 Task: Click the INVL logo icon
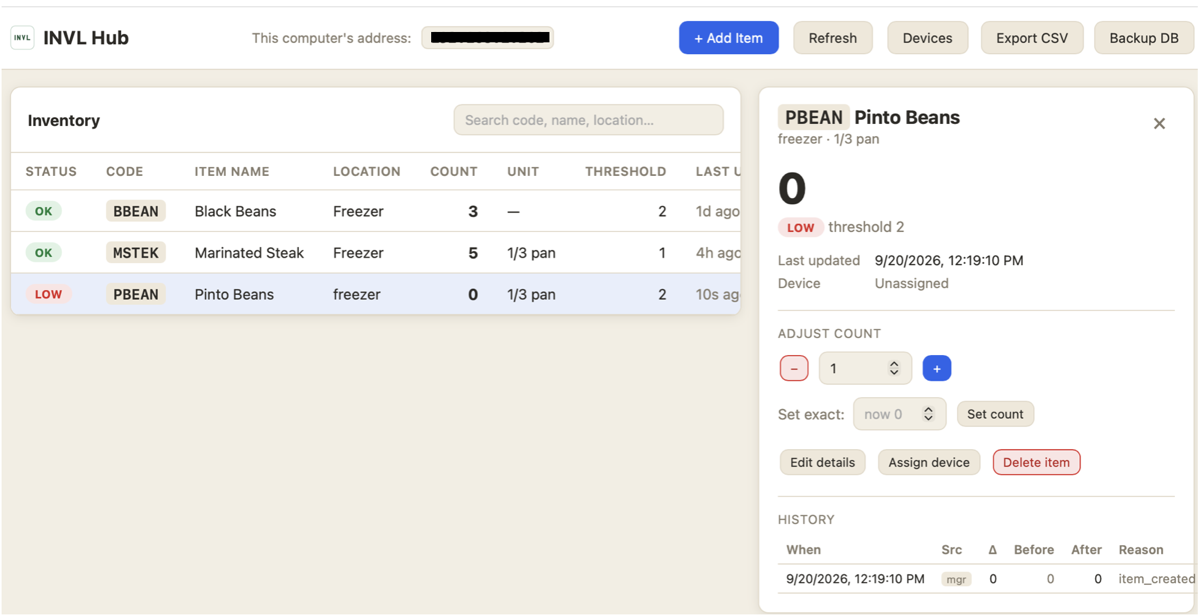pyautogui.click(x=22, y=38)
